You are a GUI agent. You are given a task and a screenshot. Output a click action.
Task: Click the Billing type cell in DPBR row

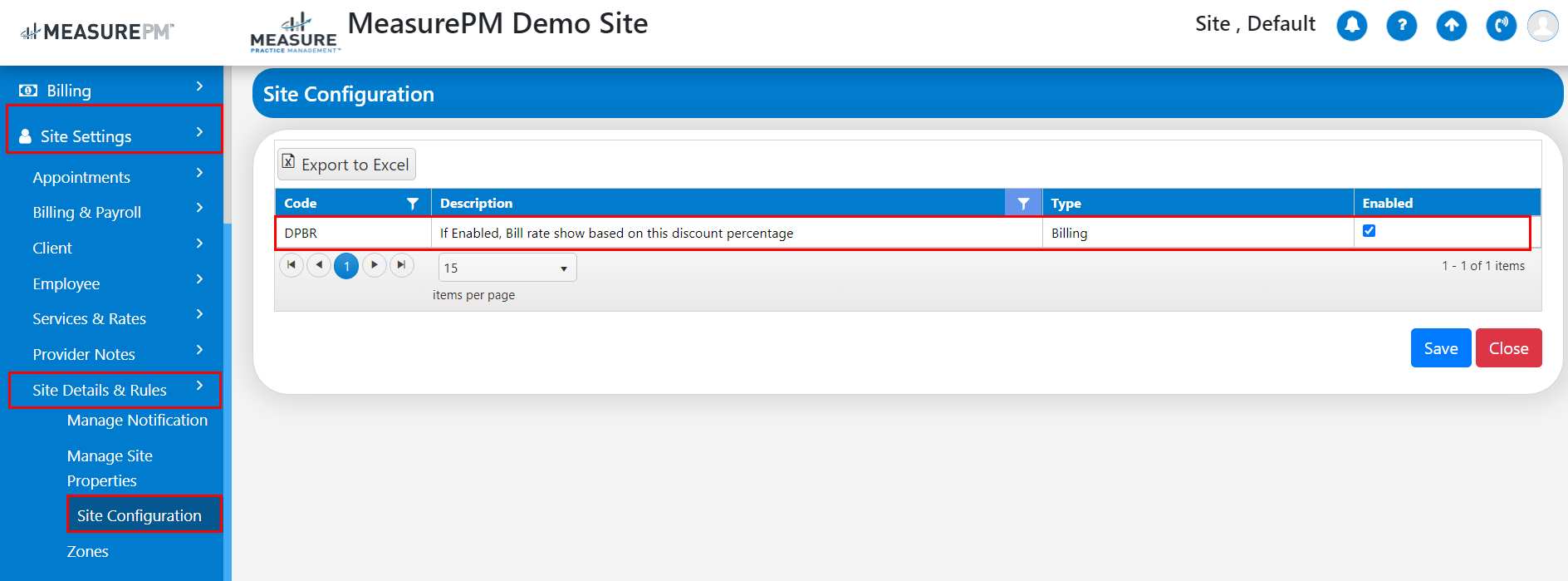(1198, 234)
